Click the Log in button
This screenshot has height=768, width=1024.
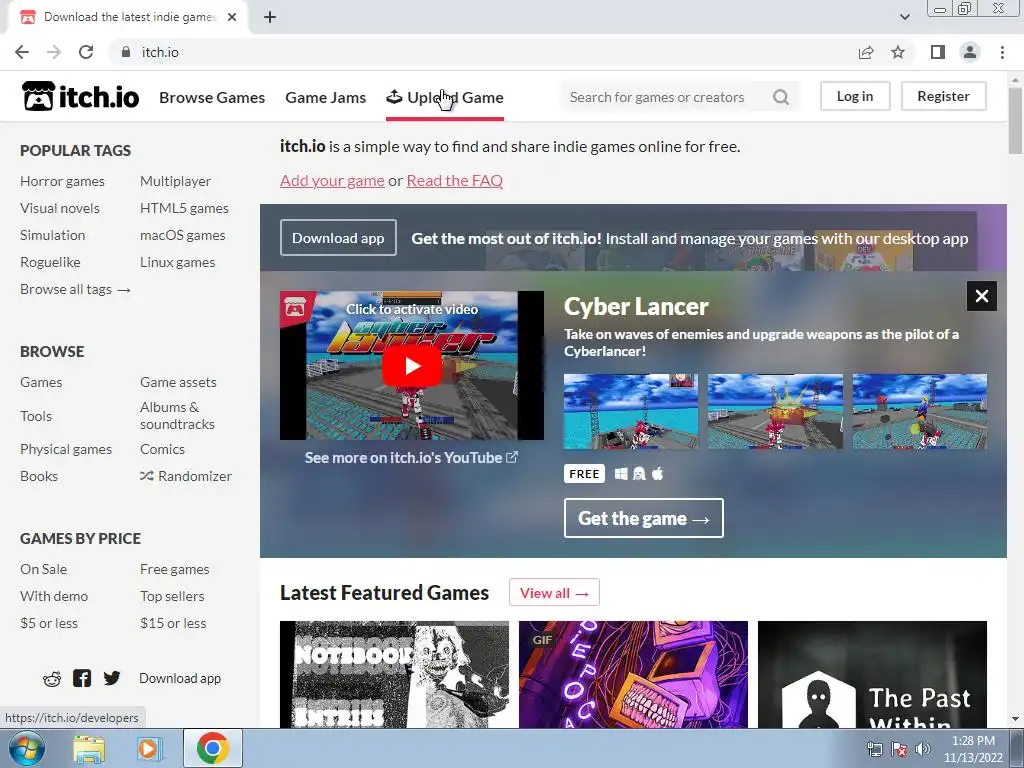point(855,96)
